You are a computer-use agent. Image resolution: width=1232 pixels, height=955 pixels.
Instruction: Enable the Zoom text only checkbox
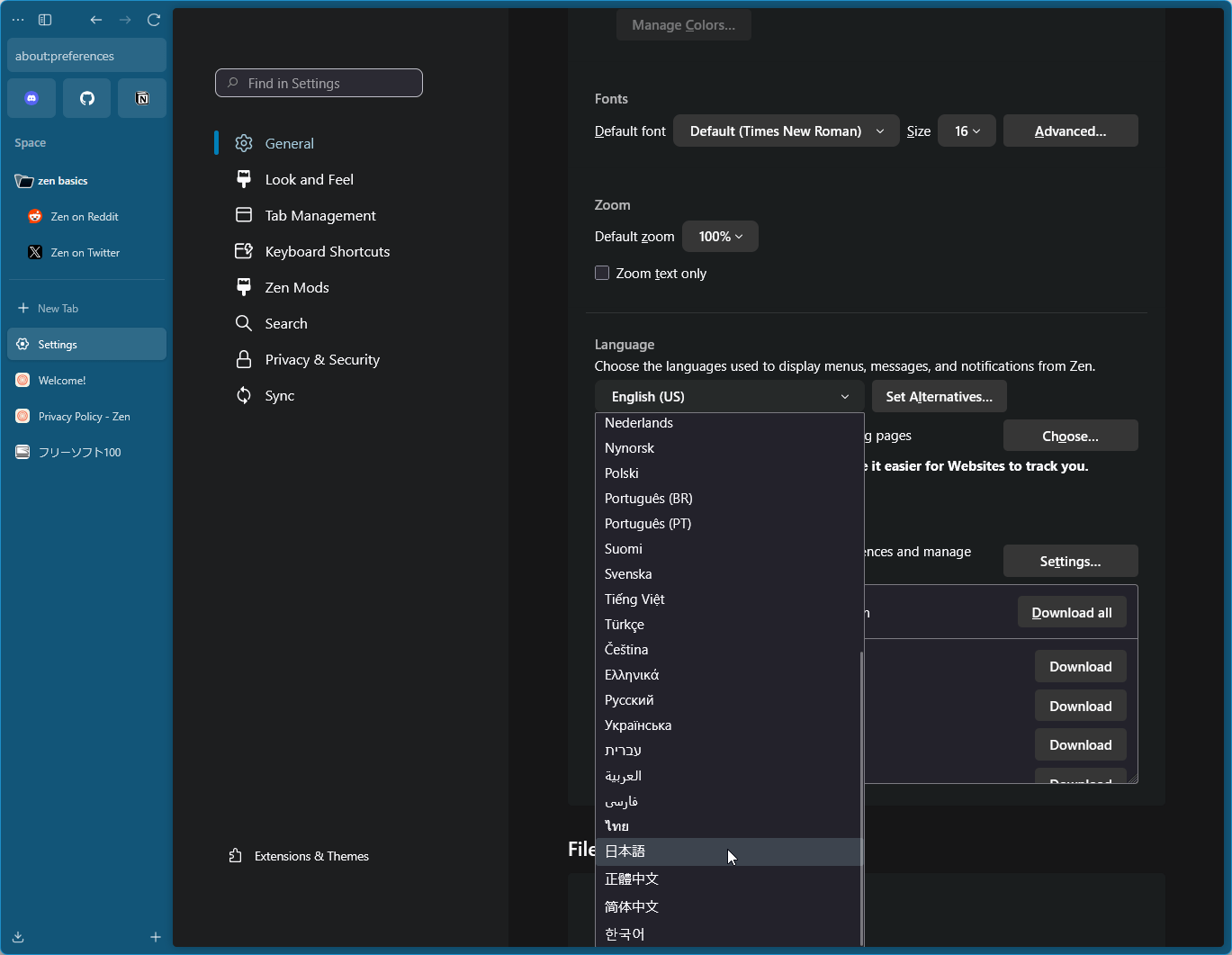[x=602, y=273]
